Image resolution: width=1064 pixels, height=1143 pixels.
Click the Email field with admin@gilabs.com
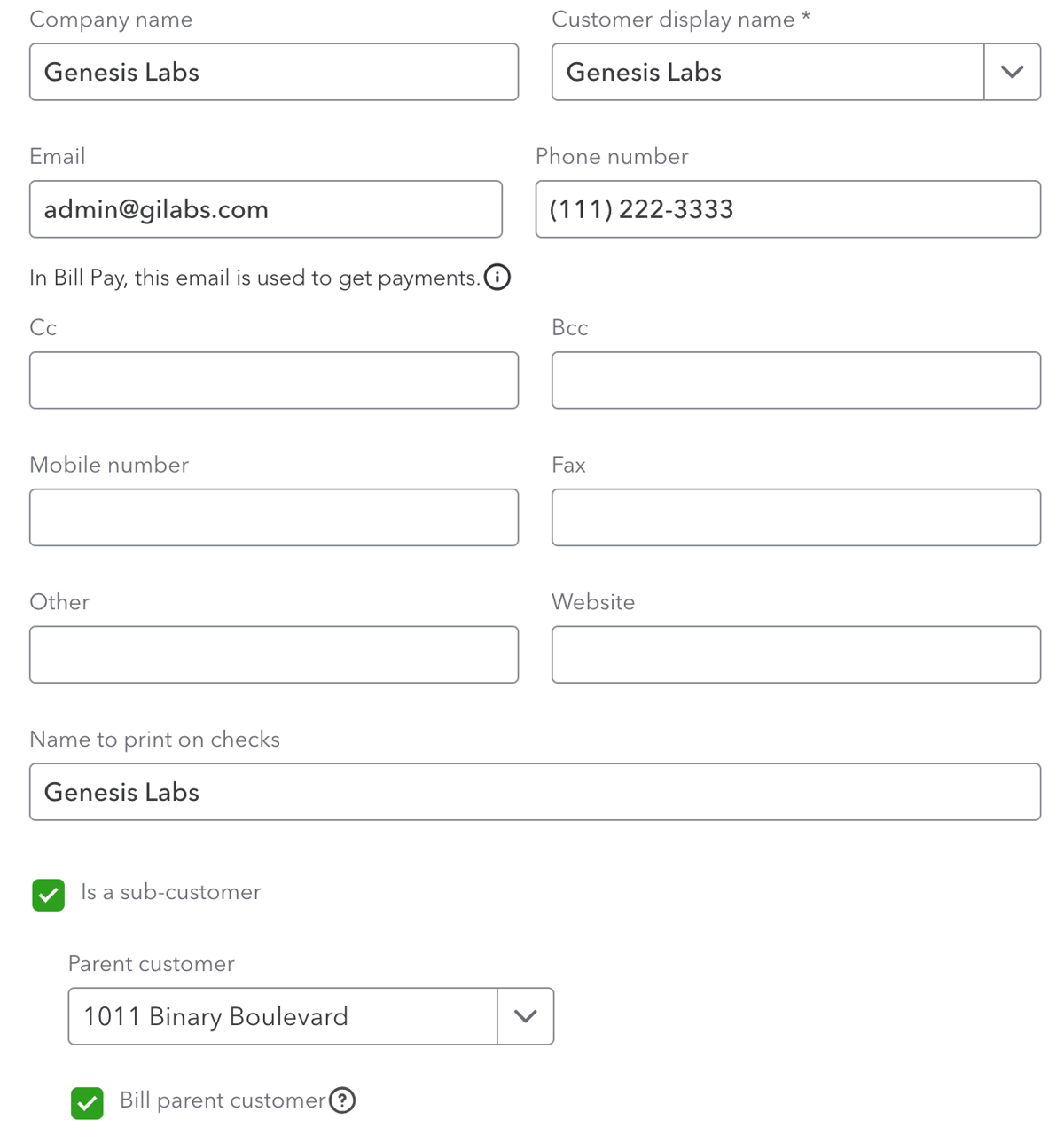point(265,209)
